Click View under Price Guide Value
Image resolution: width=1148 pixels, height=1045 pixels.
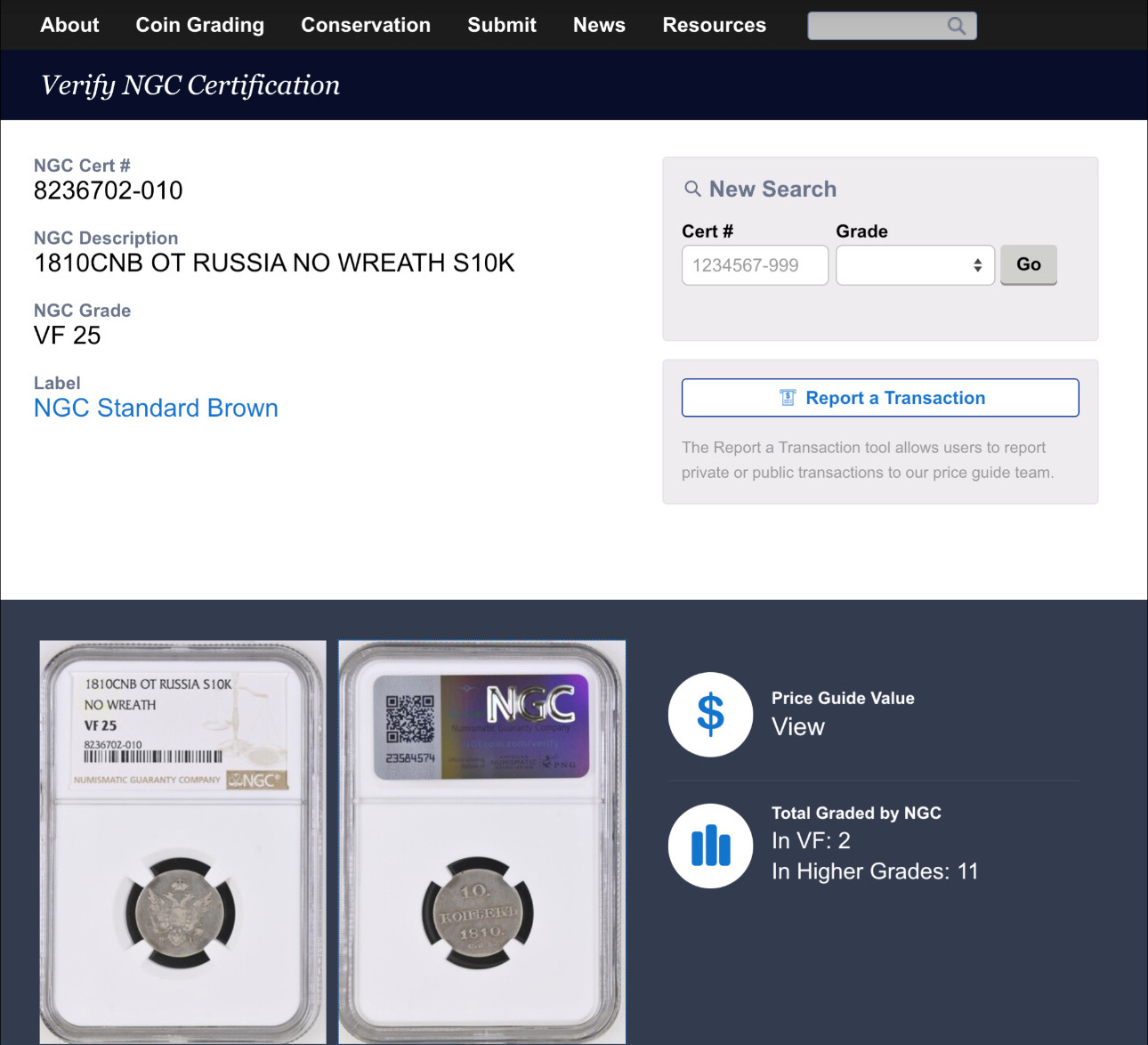pos(798,727)
